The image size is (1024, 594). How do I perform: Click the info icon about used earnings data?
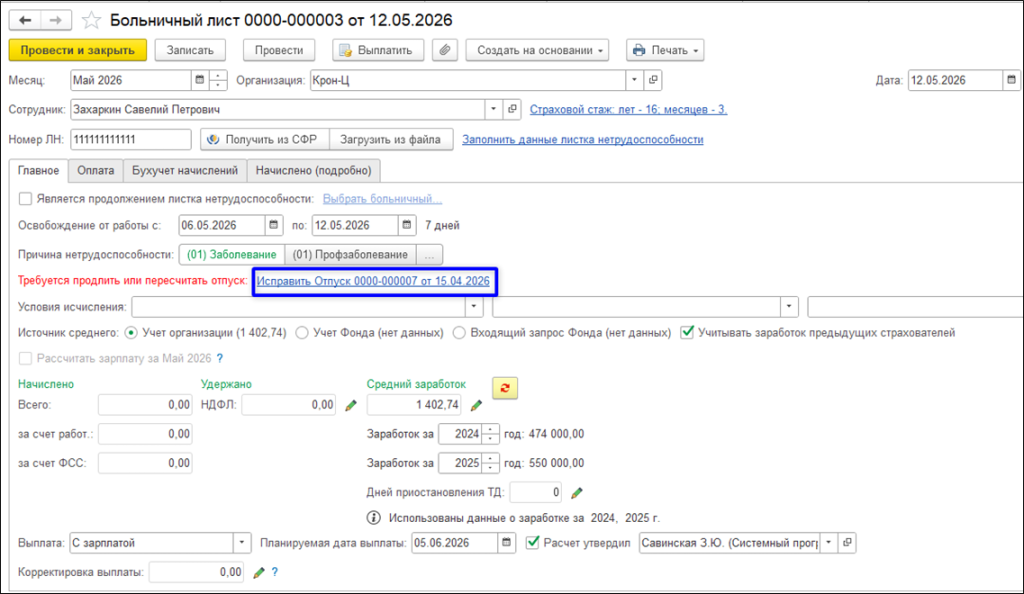pyautogui.click(x=374, y=518)
